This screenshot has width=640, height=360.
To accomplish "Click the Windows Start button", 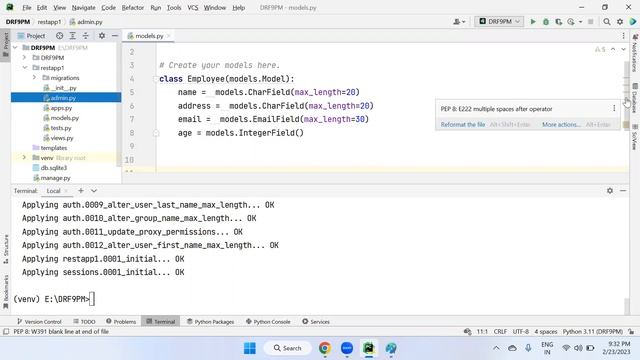I will (x=249, y=348).
